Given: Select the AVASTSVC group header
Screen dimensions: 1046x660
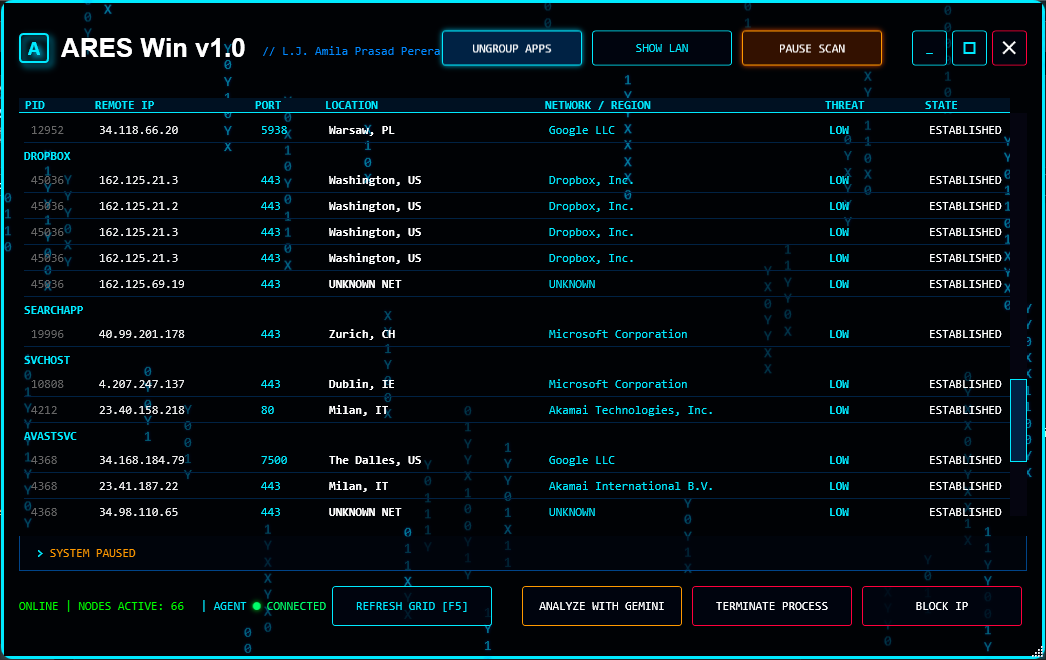Looking at the screenshot, I should 50,436.
